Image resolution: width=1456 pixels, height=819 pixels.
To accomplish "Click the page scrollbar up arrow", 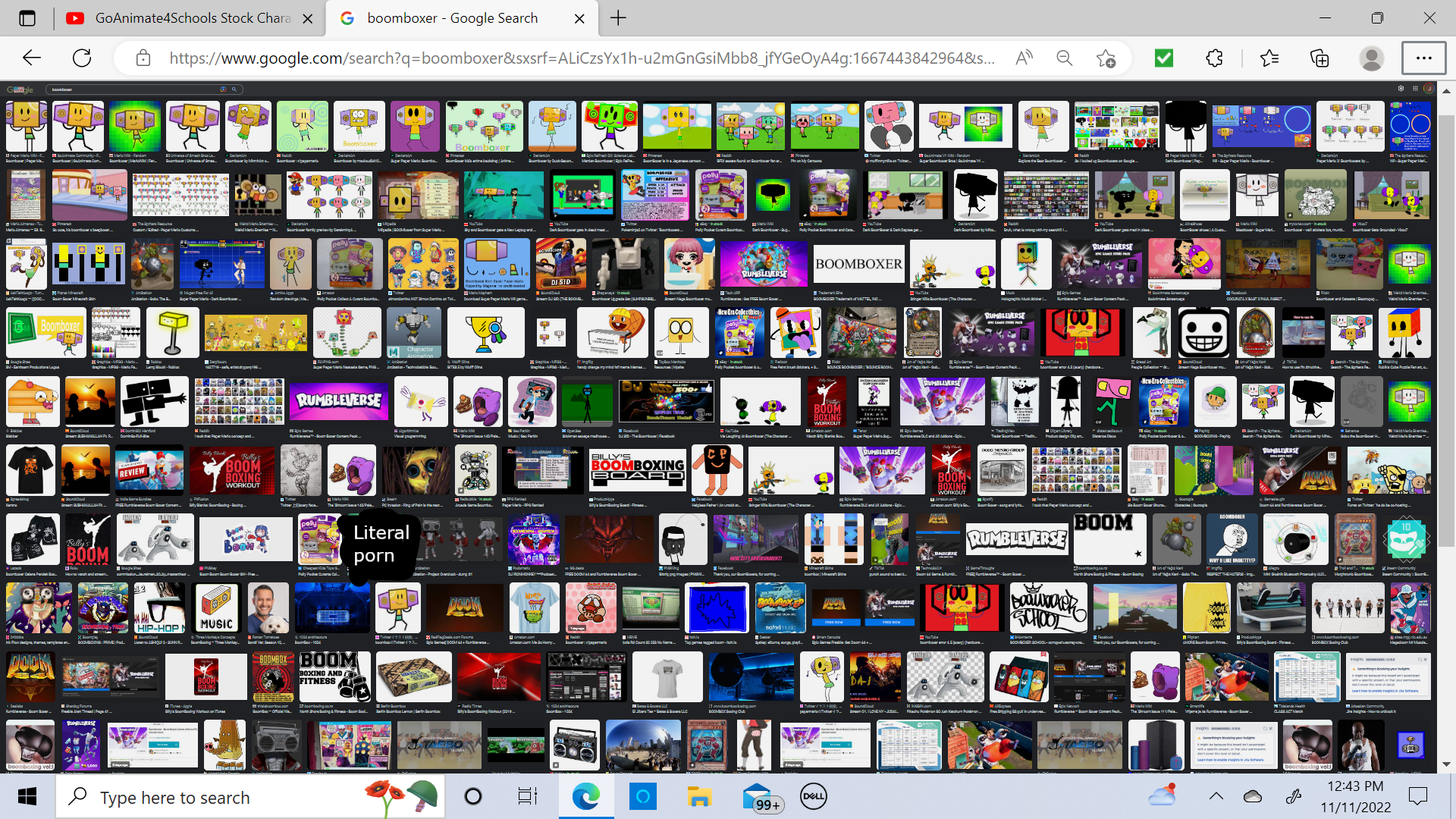I will coord(1446,89).
